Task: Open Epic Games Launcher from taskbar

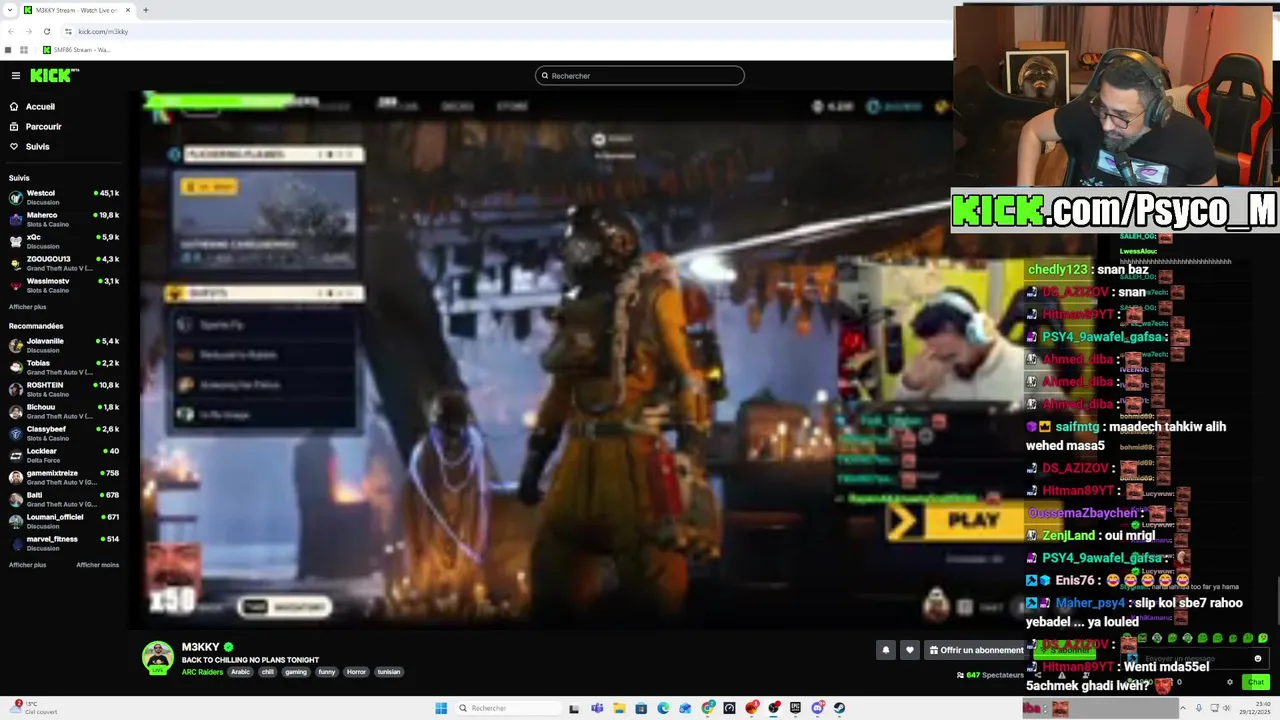Action: [795, 708]
